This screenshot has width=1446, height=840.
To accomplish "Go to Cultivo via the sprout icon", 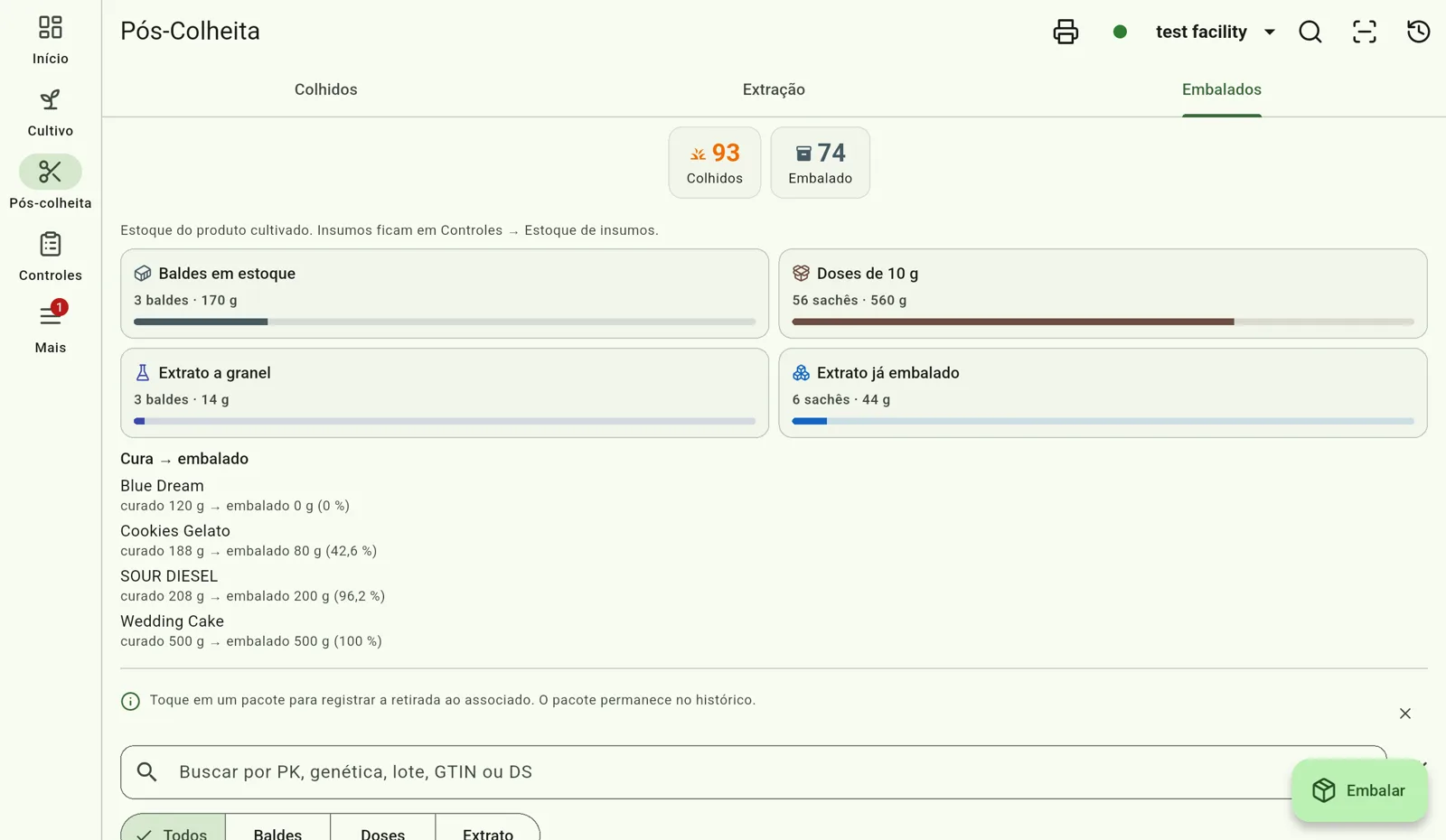I will click(51, 100).
